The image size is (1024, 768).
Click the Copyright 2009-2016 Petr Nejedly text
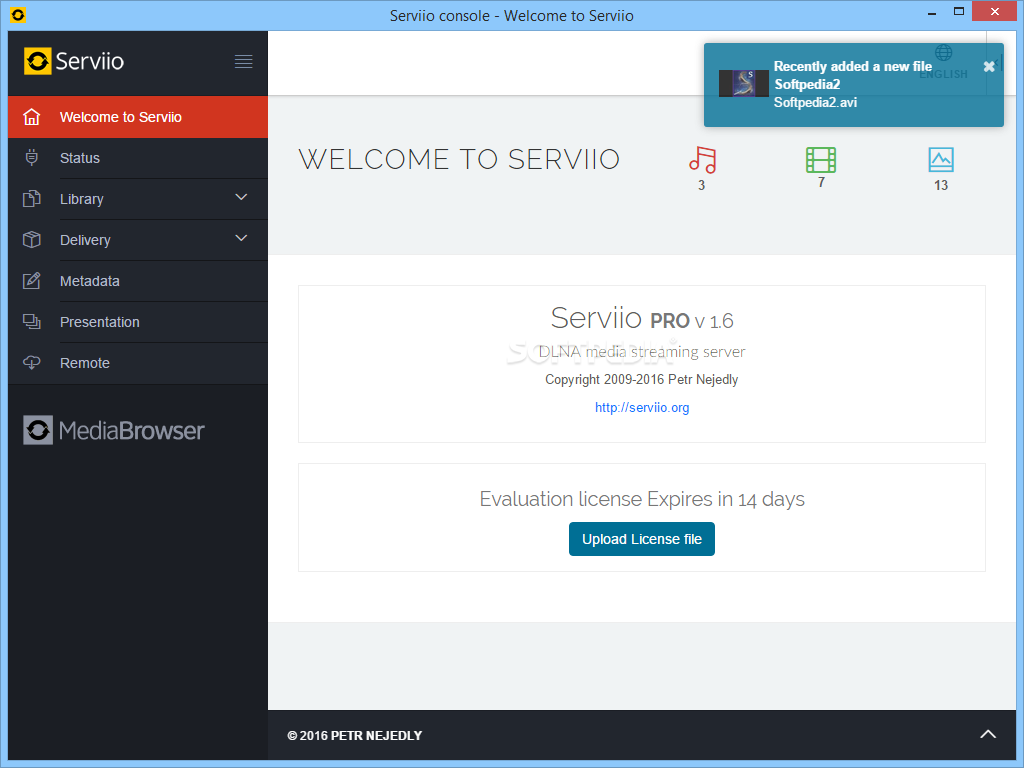click(x=641, y=379)
